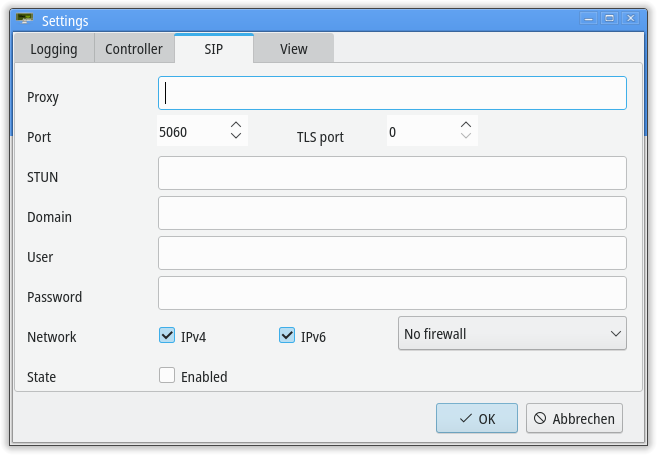Click the Settings window app icon

24,19
